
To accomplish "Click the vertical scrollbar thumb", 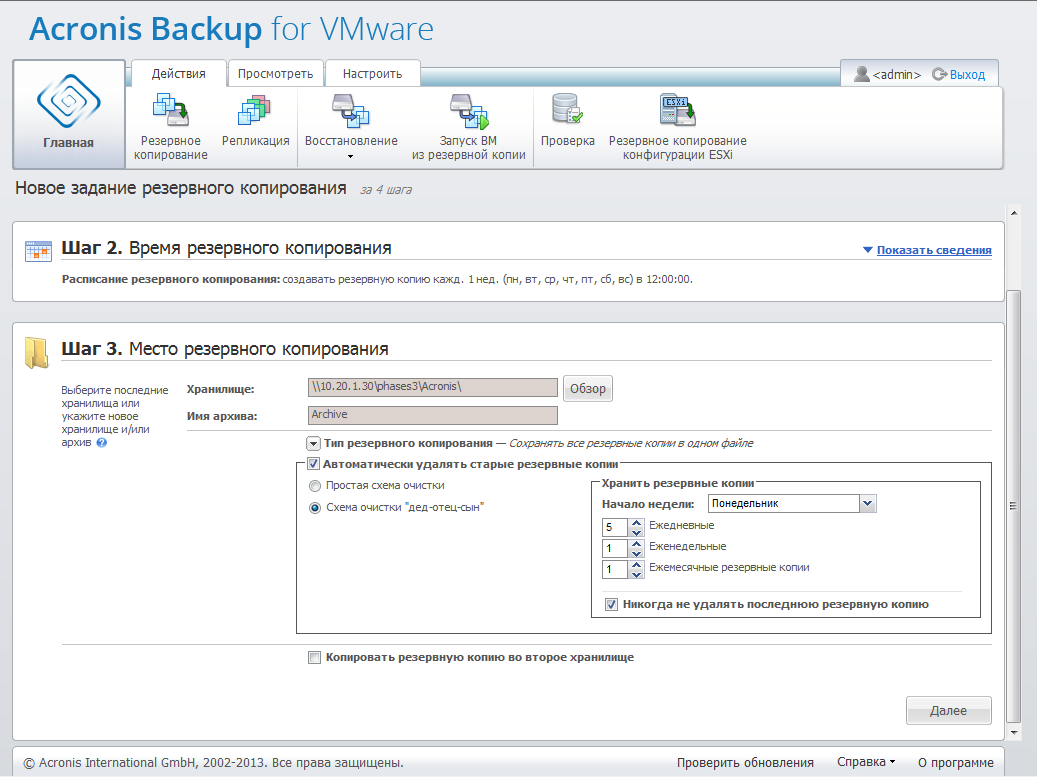I will point(1013,506).
